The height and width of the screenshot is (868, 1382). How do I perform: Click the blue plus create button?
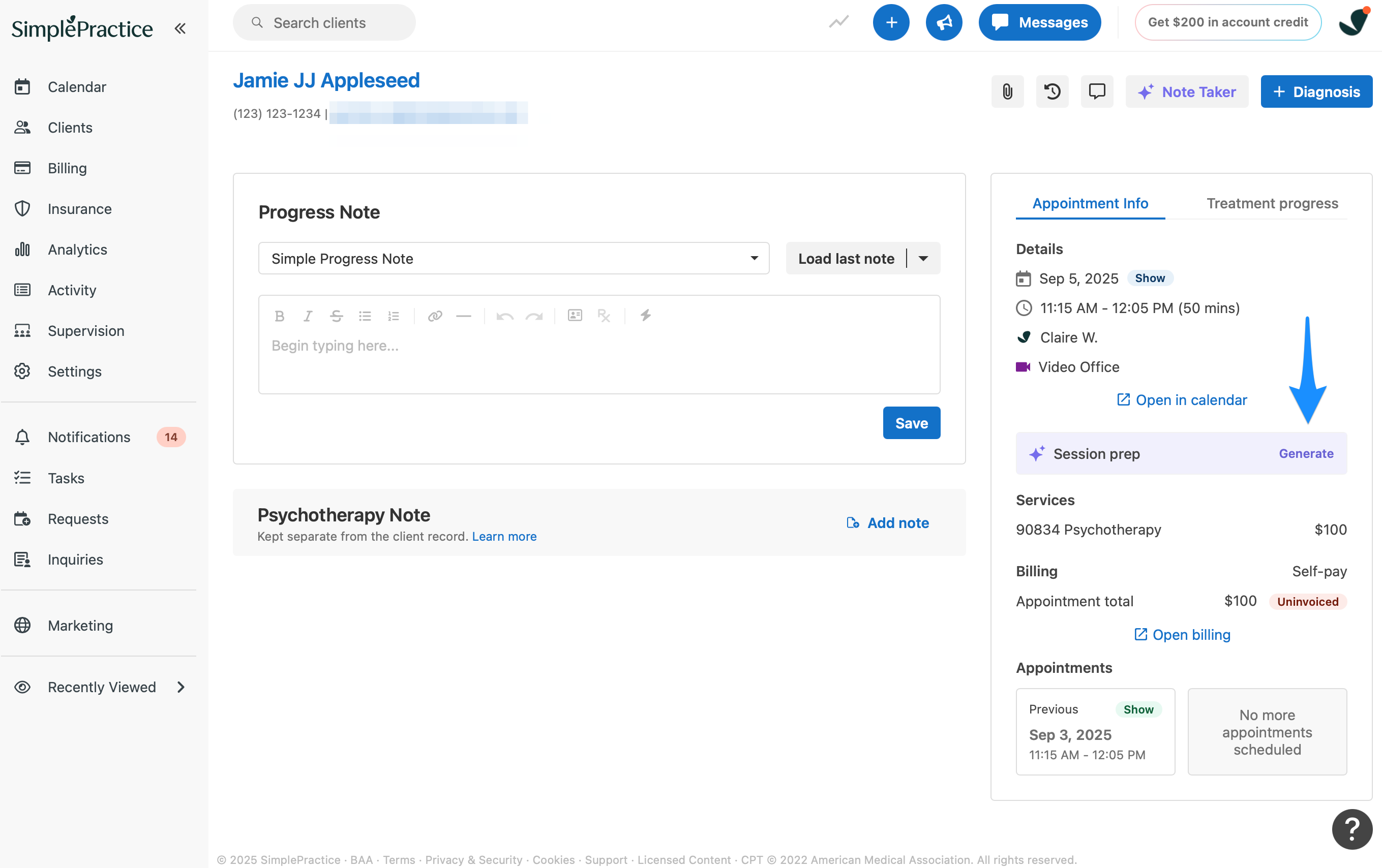point(891,22)
